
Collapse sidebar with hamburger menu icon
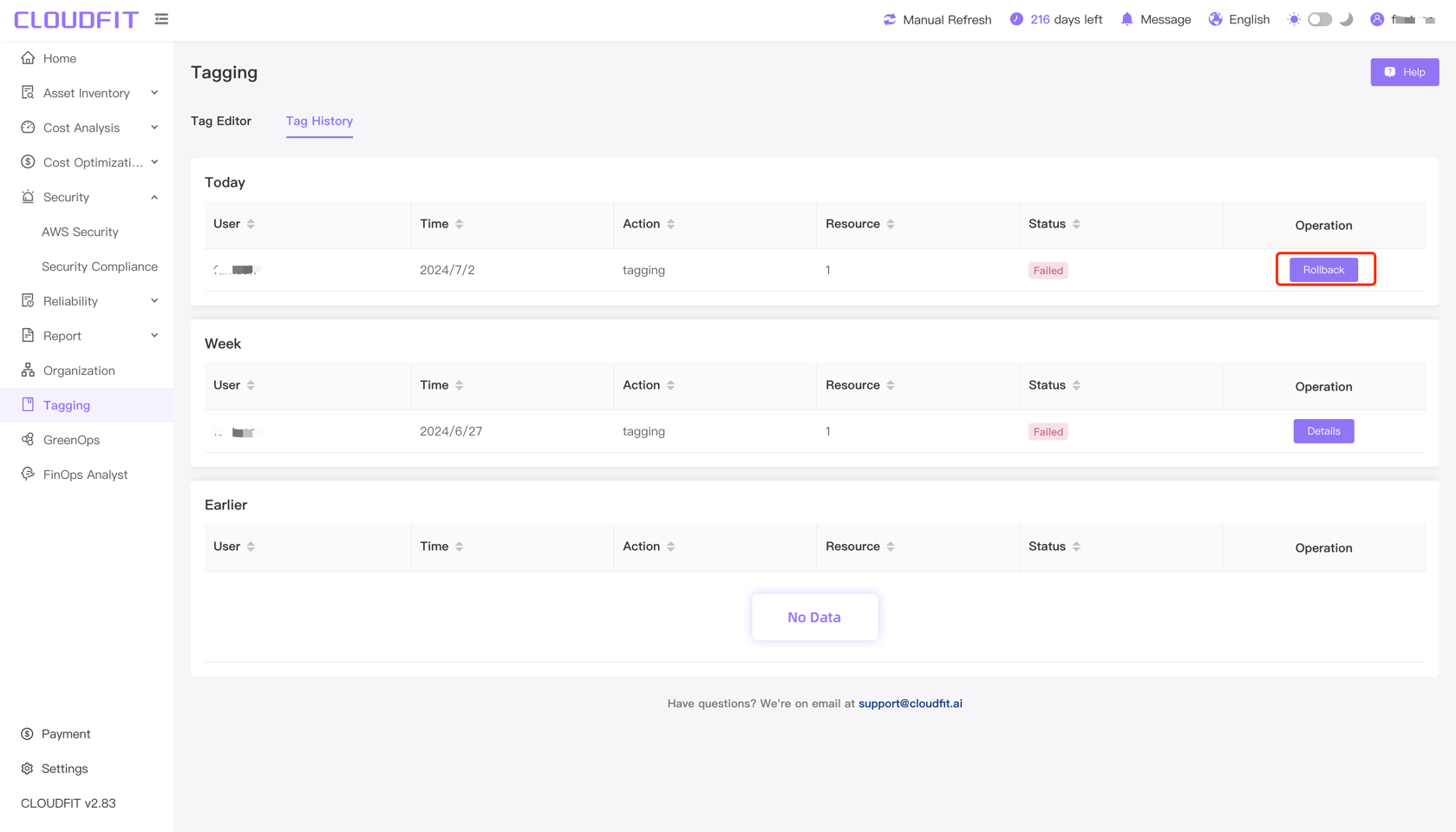click(x=161, y=19)
